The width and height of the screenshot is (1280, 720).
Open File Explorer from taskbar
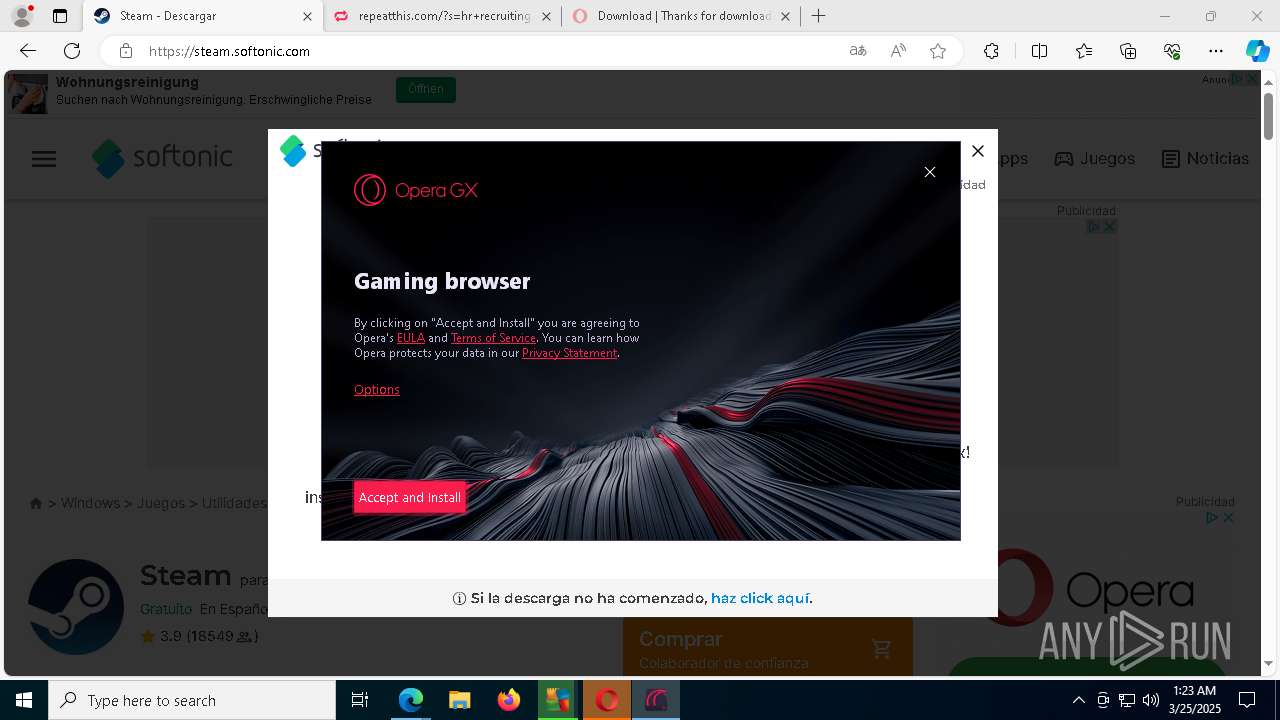coord(459,700)
